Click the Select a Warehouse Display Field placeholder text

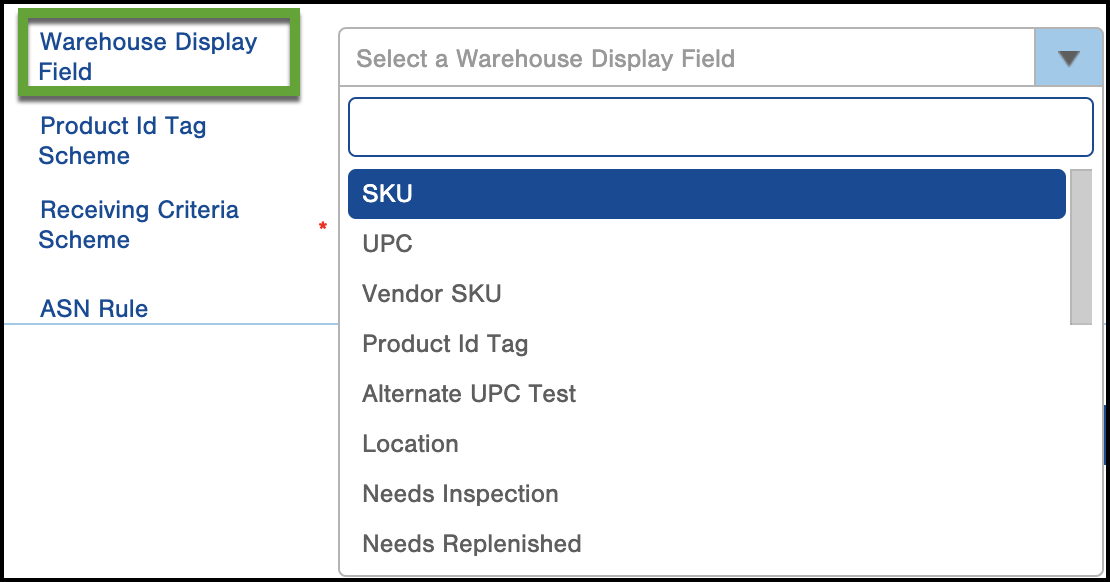pyautogui.click(x=546, y=59)
